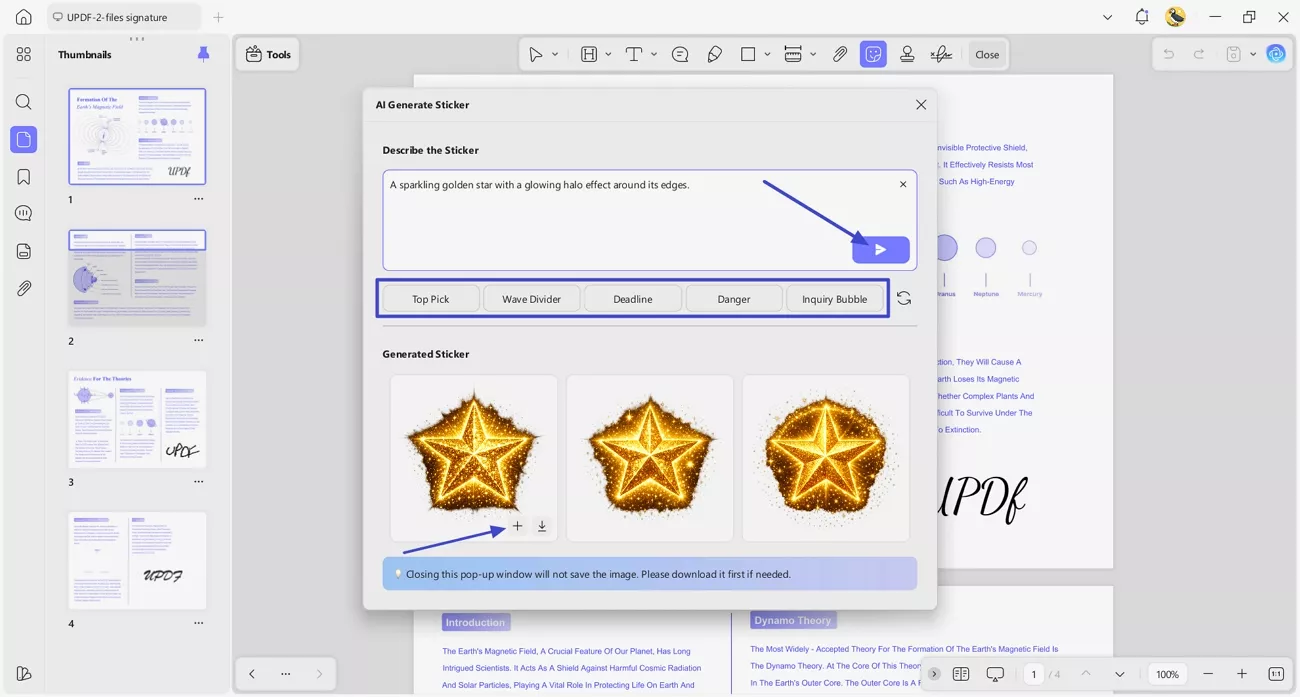Pin the Thumbnails panel

[203, 54]
